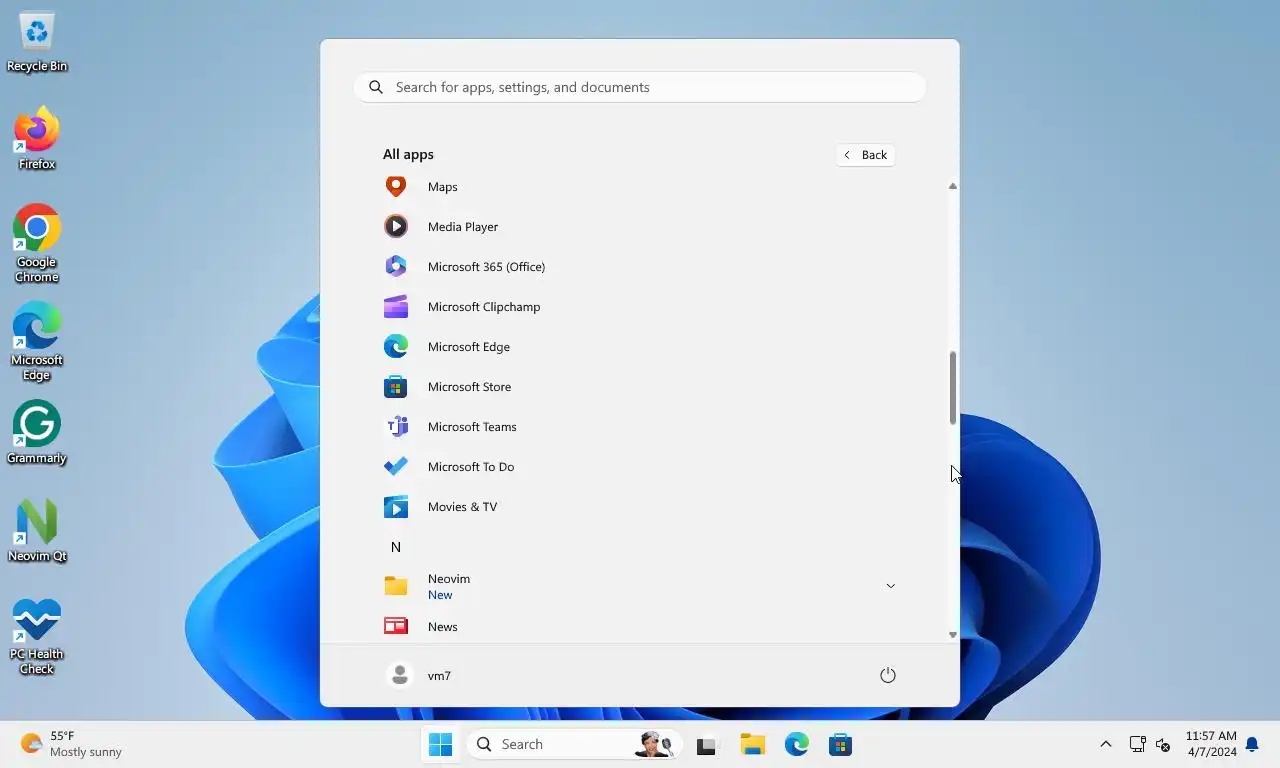Image resolution: width=1280 pixels, height=768 pixels.
Task: Open the News app icon
Action: point(396,626)
